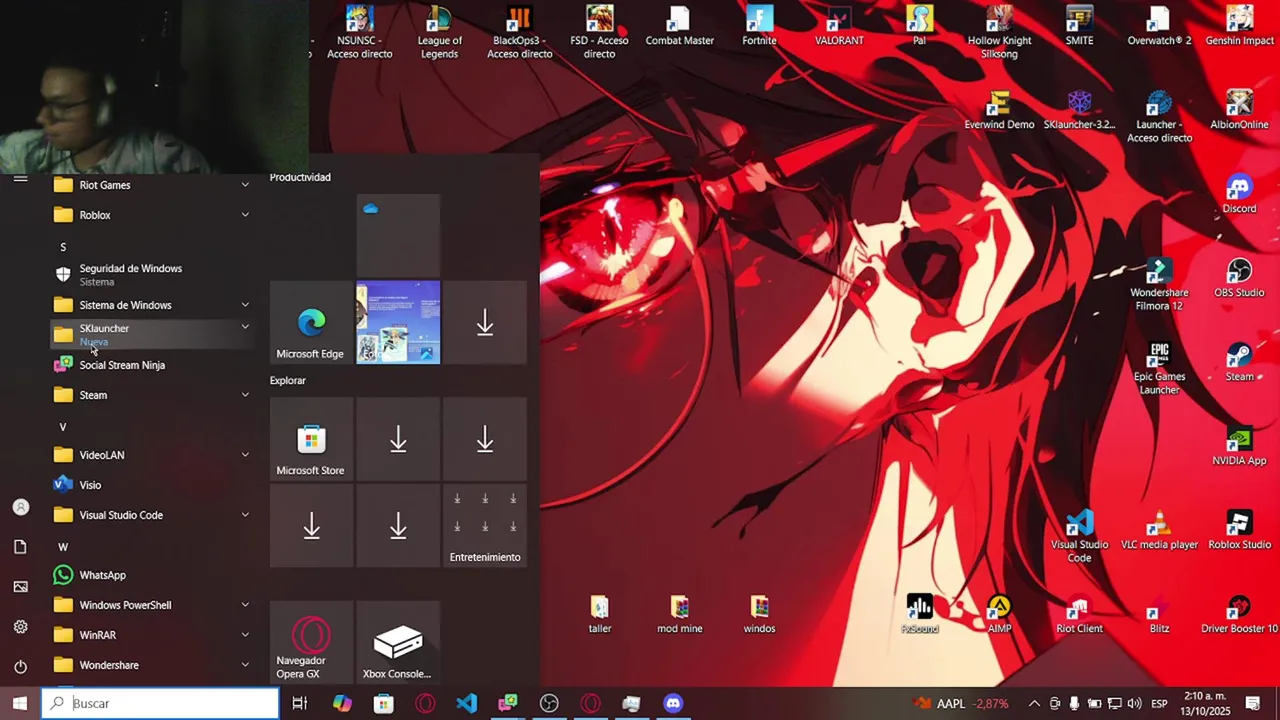The width and height of the screenshot is (1280, 720).
Task: Select the Genshin Impact desktop icon
Action: click(x=1239, y=26)
